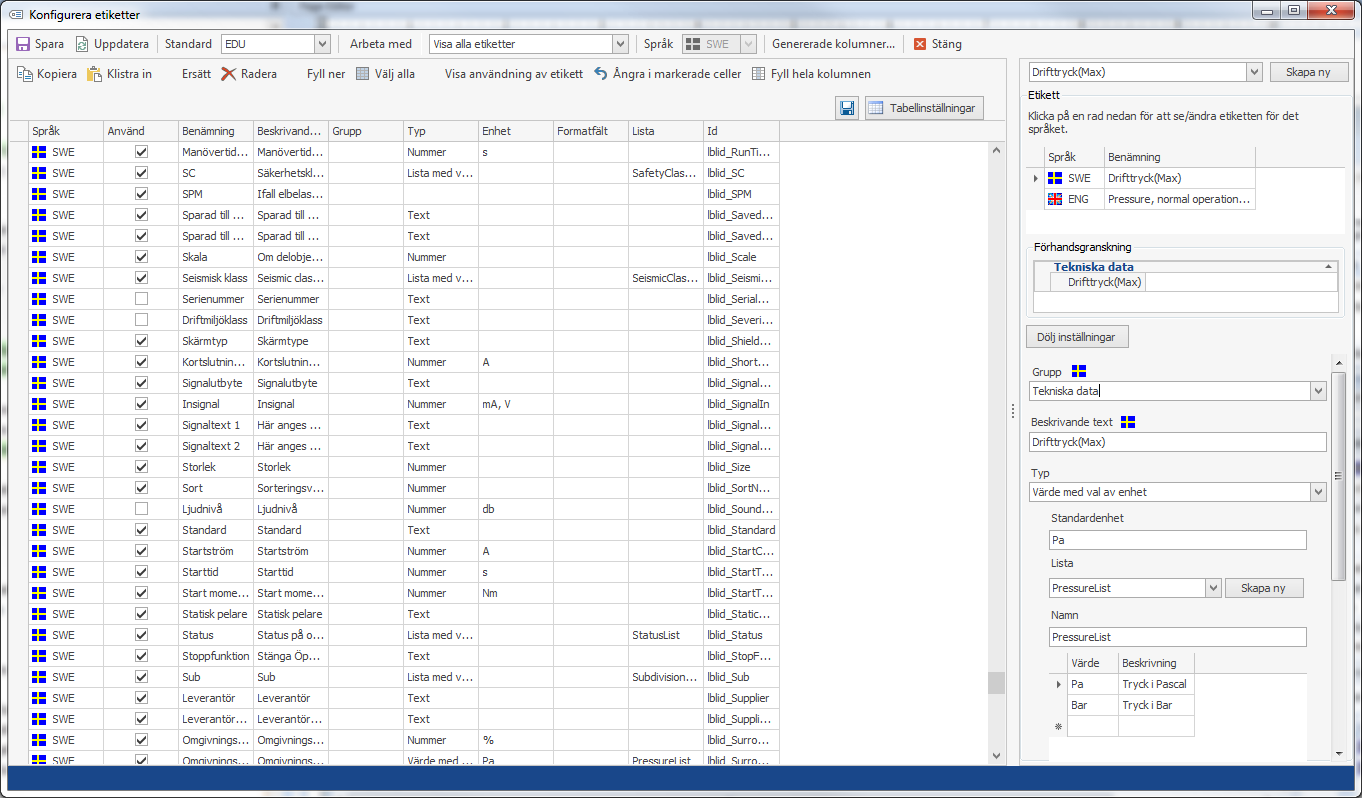The image size is (1362, 798).
Task: Click the blue floppy disk save layout icon
Action: (x=847, y=108)
